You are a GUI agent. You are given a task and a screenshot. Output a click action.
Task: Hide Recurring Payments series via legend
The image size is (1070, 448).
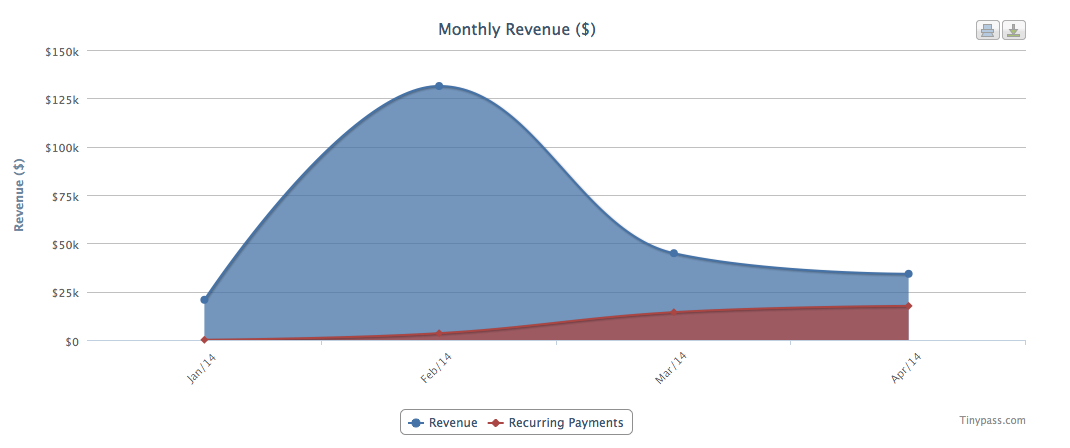556,423
